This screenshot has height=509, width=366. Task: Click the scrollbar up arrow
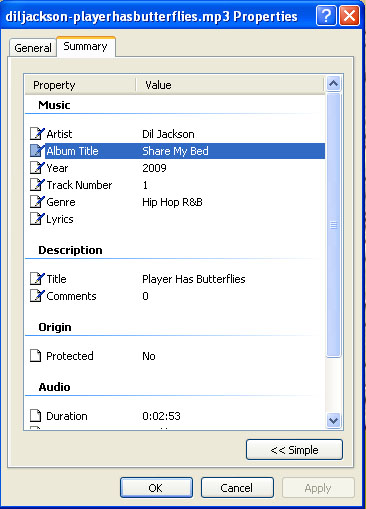pyautogui.click(x=334, y=84)
